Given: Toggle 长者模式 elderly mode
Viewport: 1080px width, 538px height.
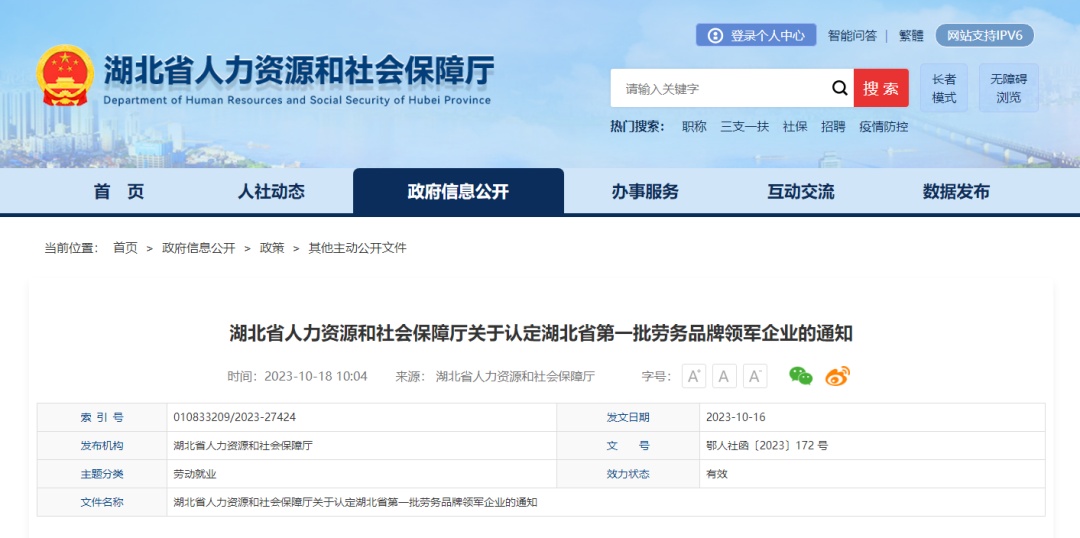Looking at the screenshot, I should (x=944, y=88).
